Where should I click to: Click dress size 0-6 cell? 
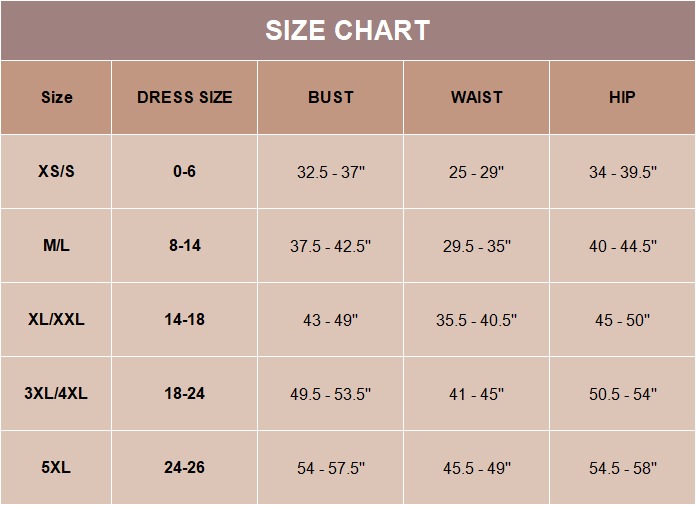(x=184, y=172)
